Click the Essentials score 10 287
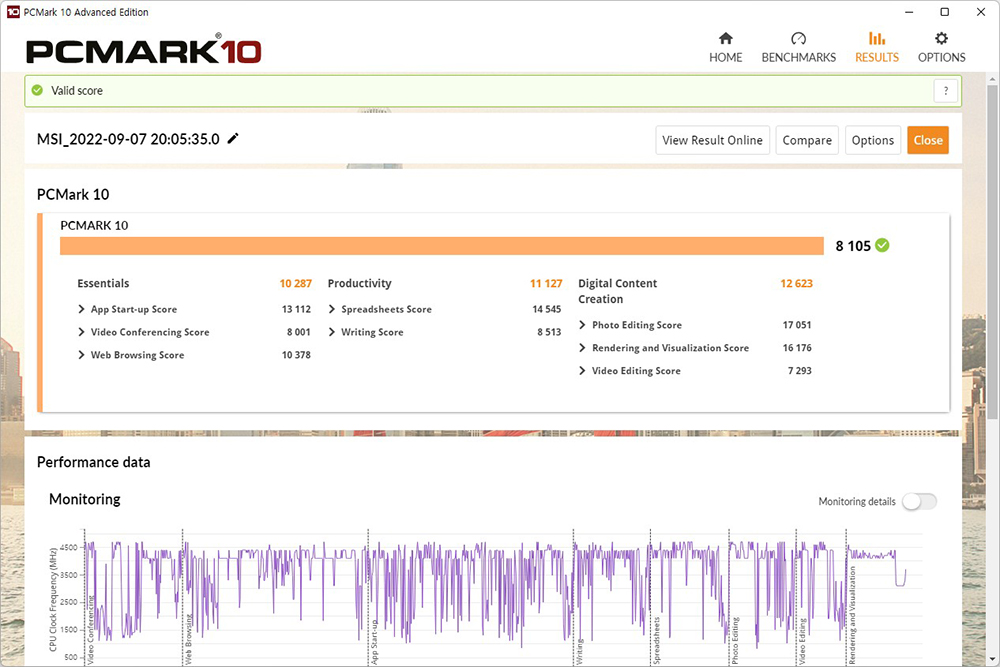1000x667 pixels. tap(295, 284)
